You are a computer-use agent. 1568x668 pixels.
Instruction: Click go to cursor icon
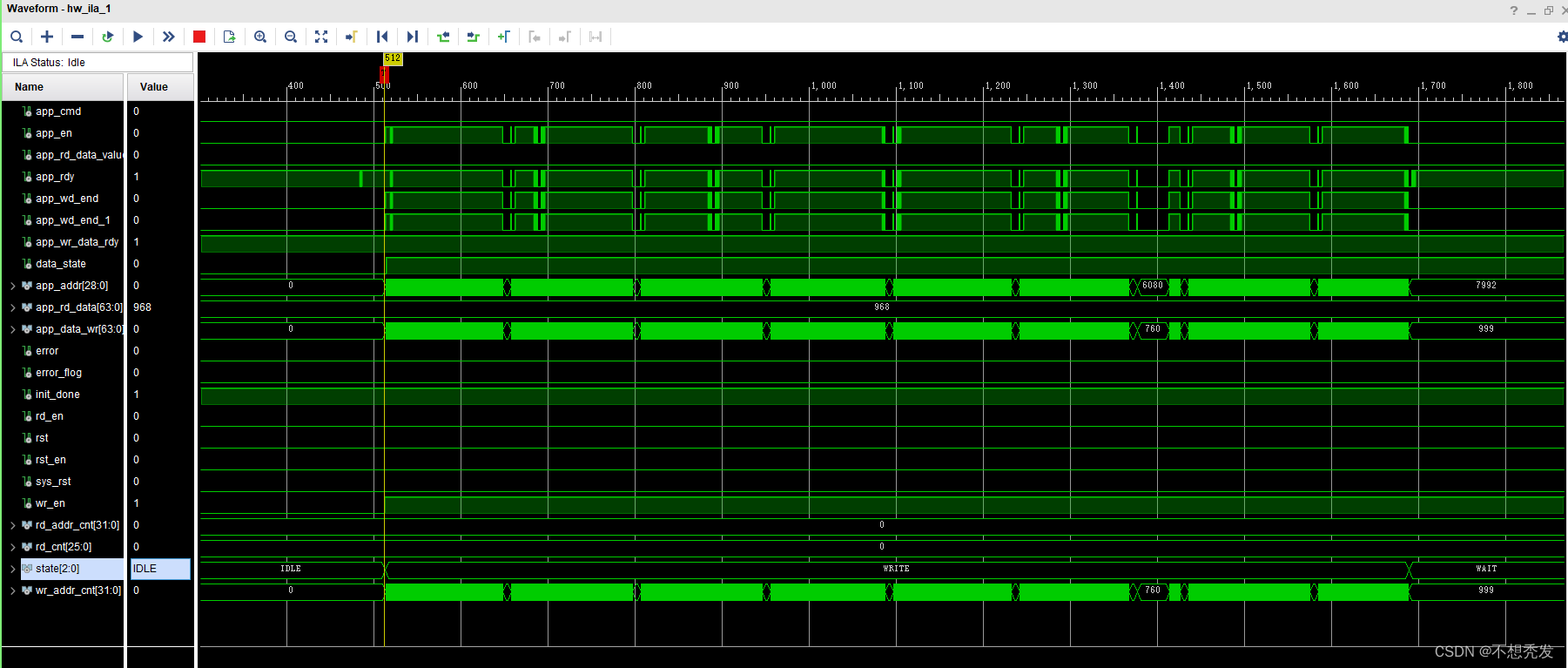coord(352,37)
